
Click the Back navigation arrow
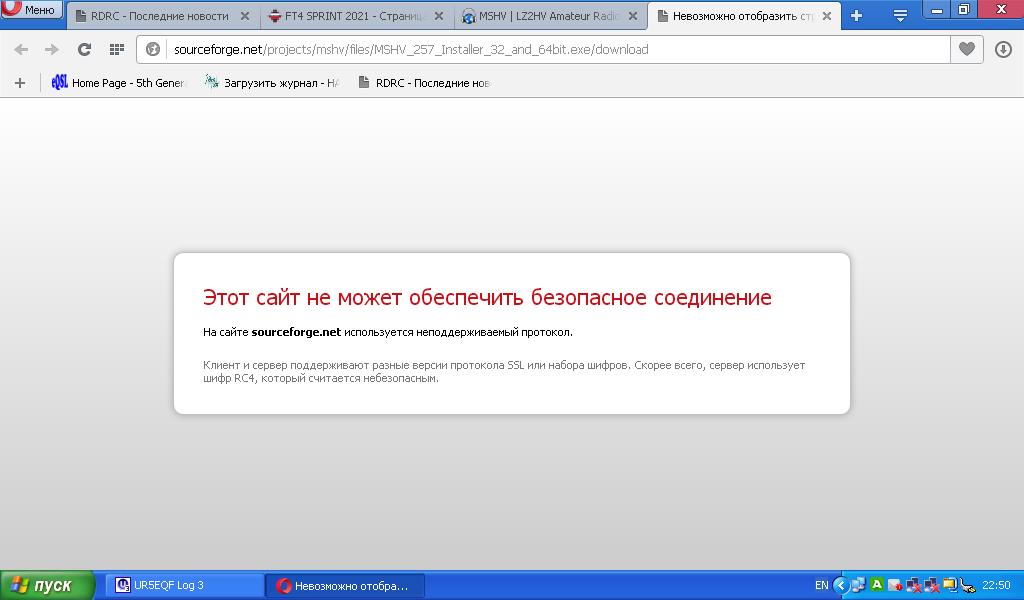[x=21, y=49]
